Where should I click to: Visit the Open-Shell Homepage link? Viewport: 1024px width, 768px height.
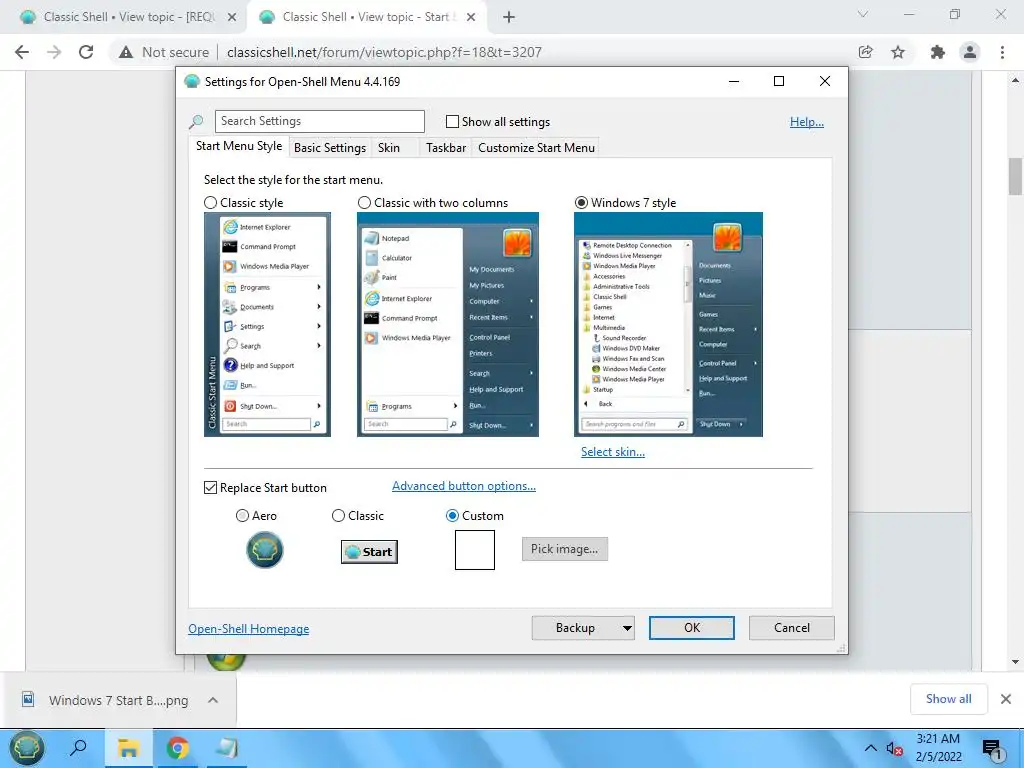[x=249, y=629]
